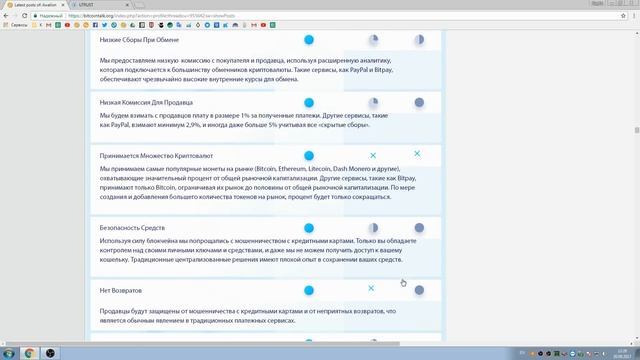Click the blue dot in Безопасность Средств row
This screenshot has height=360, width=640.
point(309,228)
